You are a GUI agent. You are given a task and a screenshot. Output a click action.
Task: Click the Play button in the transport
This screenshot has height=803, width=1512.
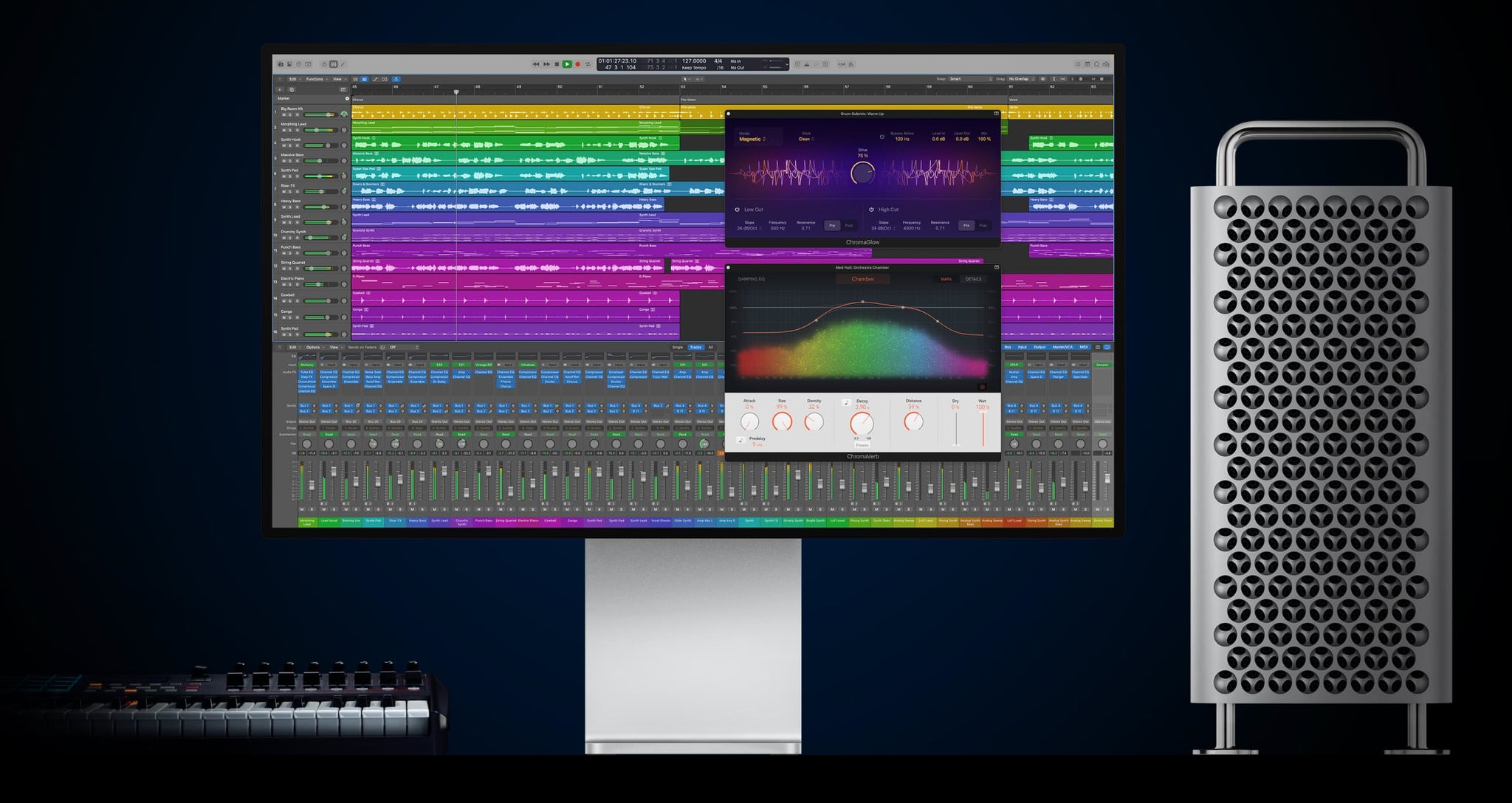568,64
